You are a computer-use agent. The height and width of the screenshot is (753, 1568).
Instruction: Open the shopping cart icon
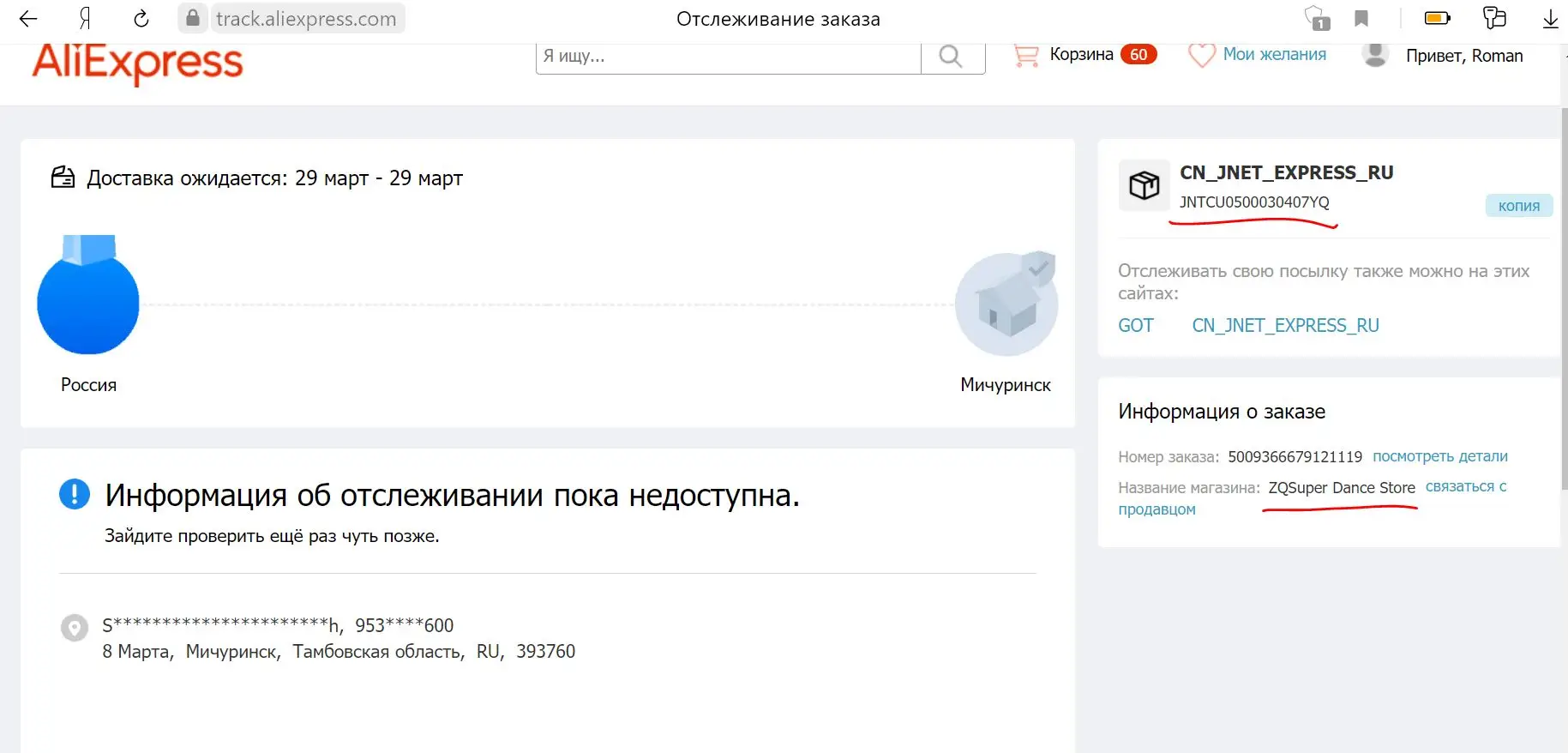pos(1026,56)
